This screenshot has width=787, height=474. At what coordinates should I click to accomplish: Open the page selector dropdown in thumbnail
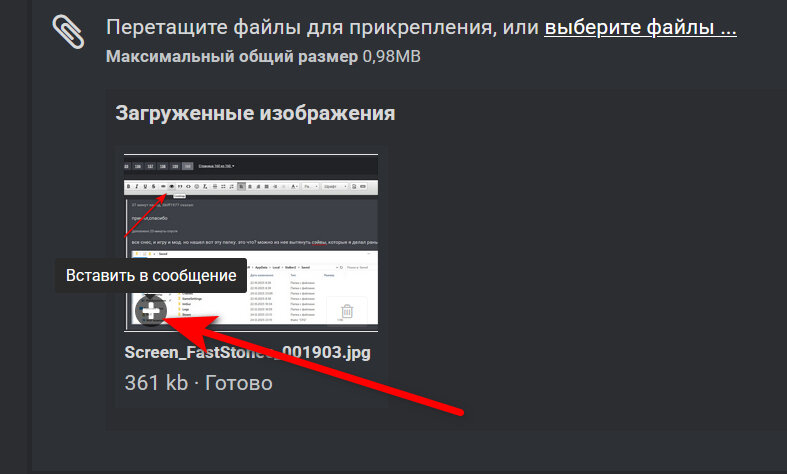click(216, 166)
